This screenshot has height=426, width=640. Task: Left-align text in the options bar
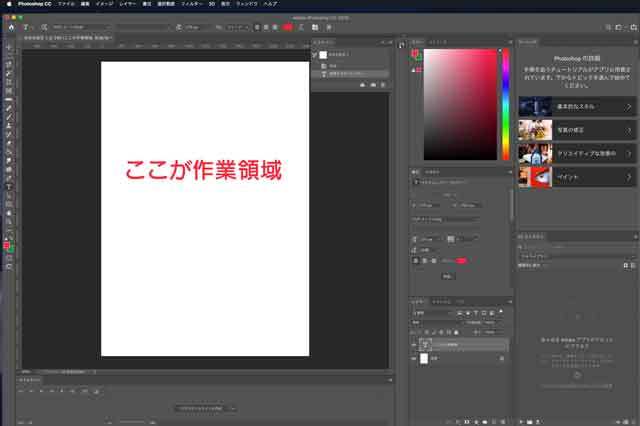coord(257,27)
